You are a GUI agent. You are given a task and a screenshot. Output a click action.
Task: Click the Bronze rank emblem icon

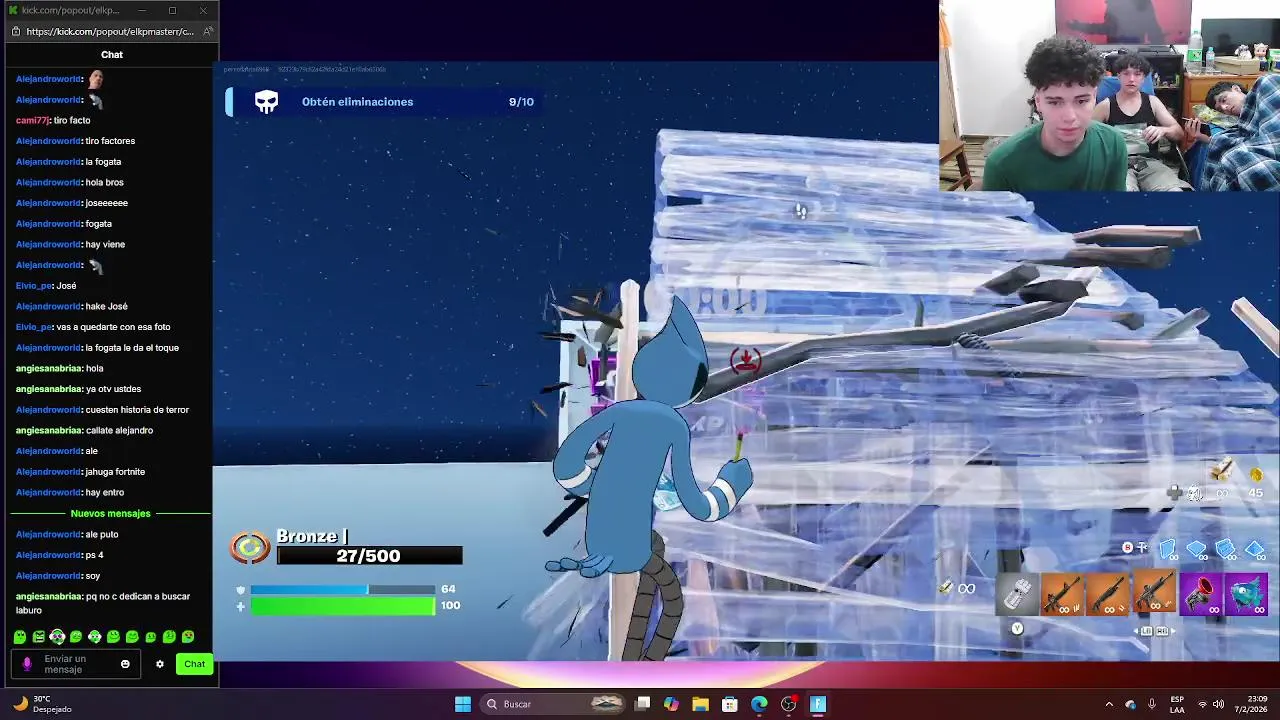pyautogui.click(x=250, y=547)
